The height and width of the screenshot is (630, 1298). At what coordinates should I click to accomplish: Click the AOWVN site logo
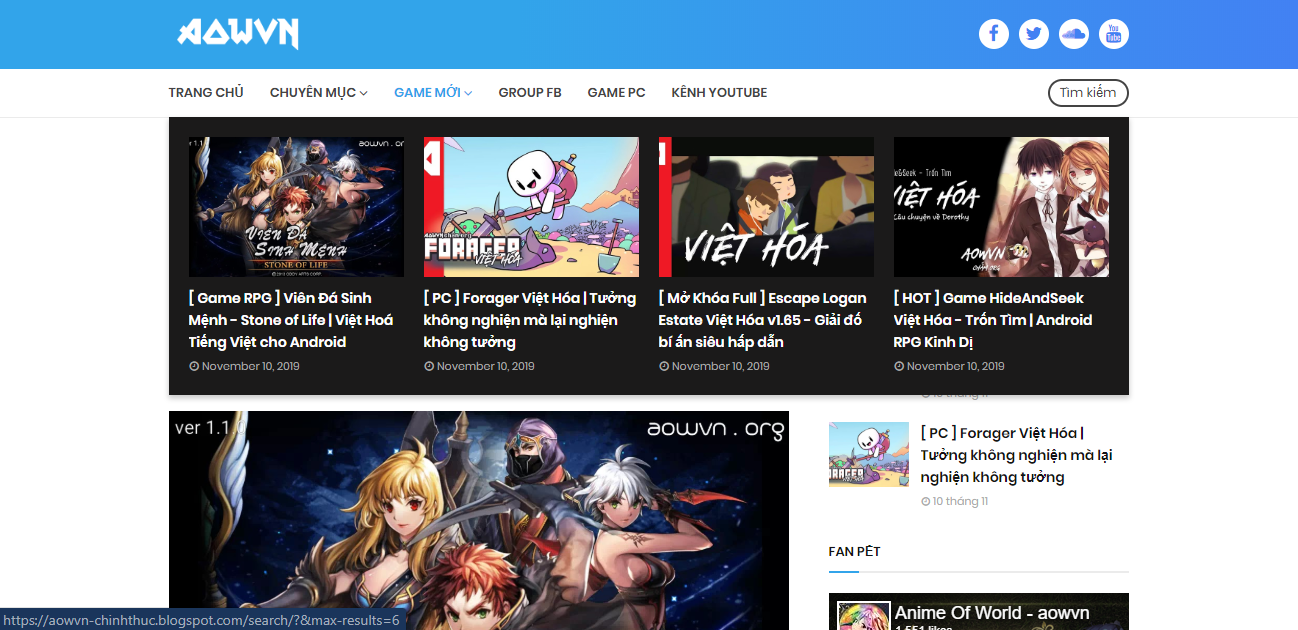(x=238, y=33)
